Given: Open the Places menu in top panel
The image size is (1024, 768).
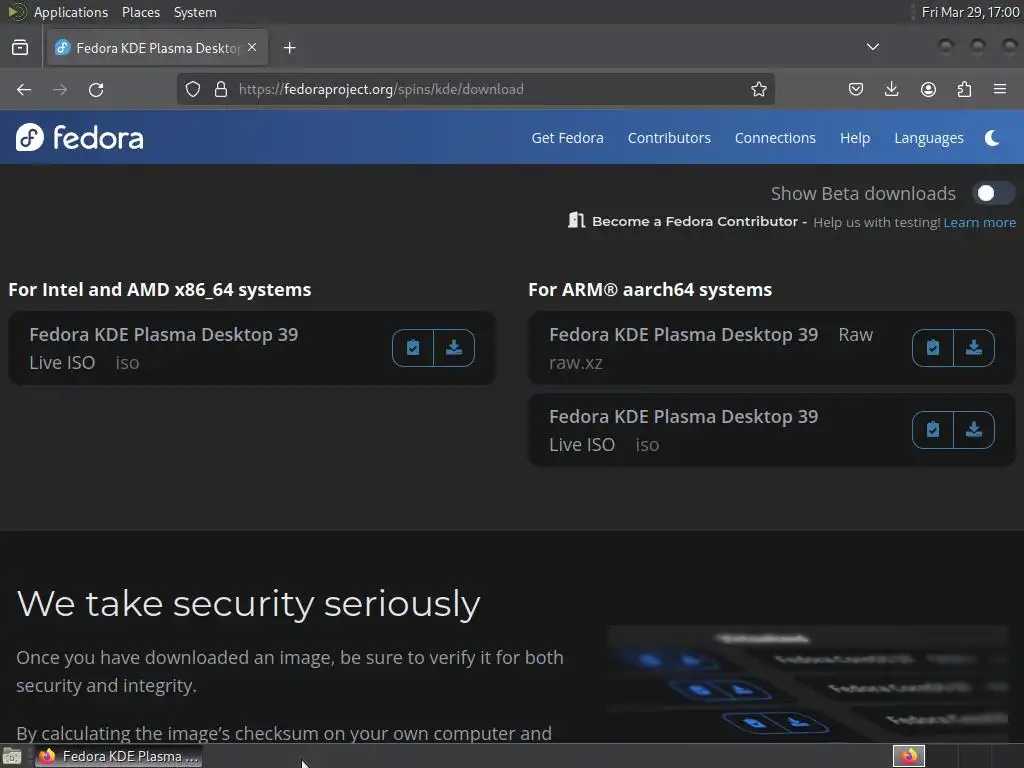Looking at the screenshot, I should tap(141, 12).
